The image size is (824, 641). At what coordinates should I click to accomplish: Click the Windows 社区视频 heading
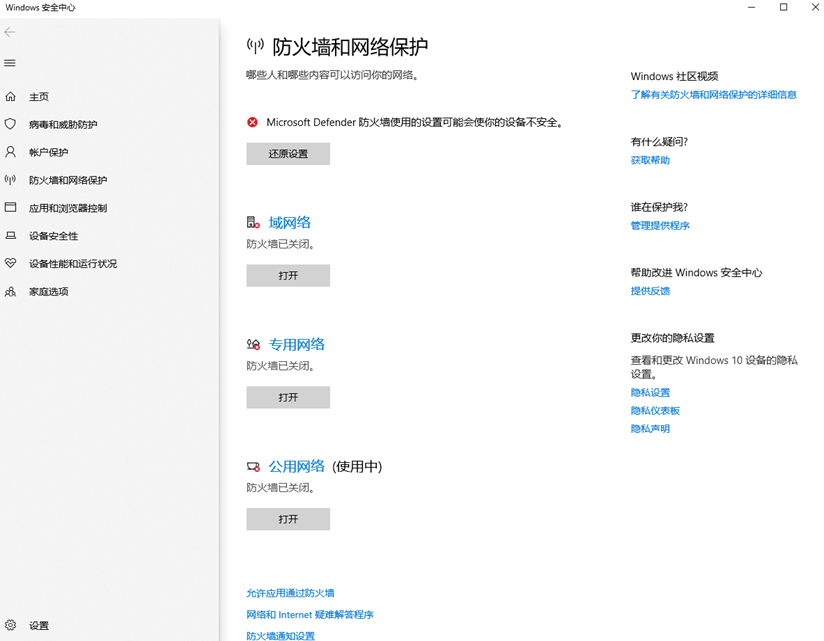click(674, 76)
